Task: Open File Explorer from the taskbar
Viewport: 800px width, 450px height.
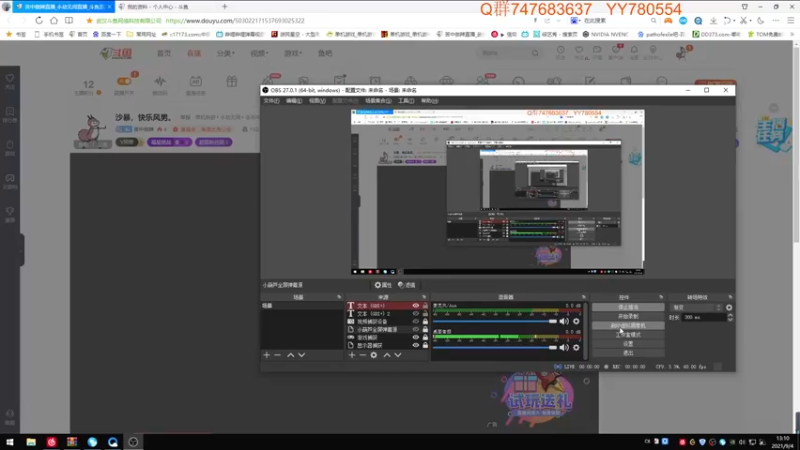Action: click(31, 442)
